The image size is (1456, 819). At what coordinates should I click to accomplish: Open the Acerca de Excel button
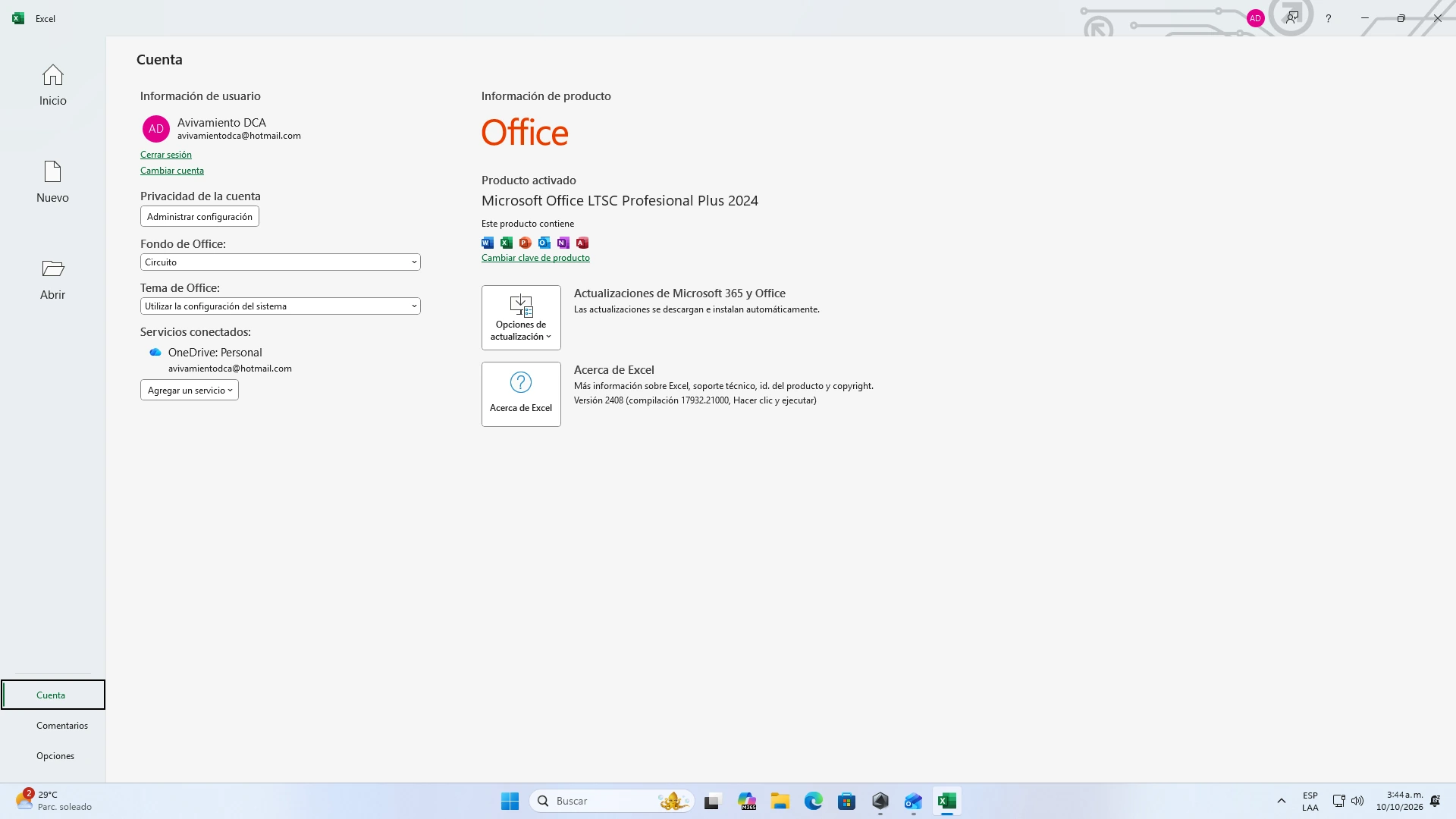521,394
